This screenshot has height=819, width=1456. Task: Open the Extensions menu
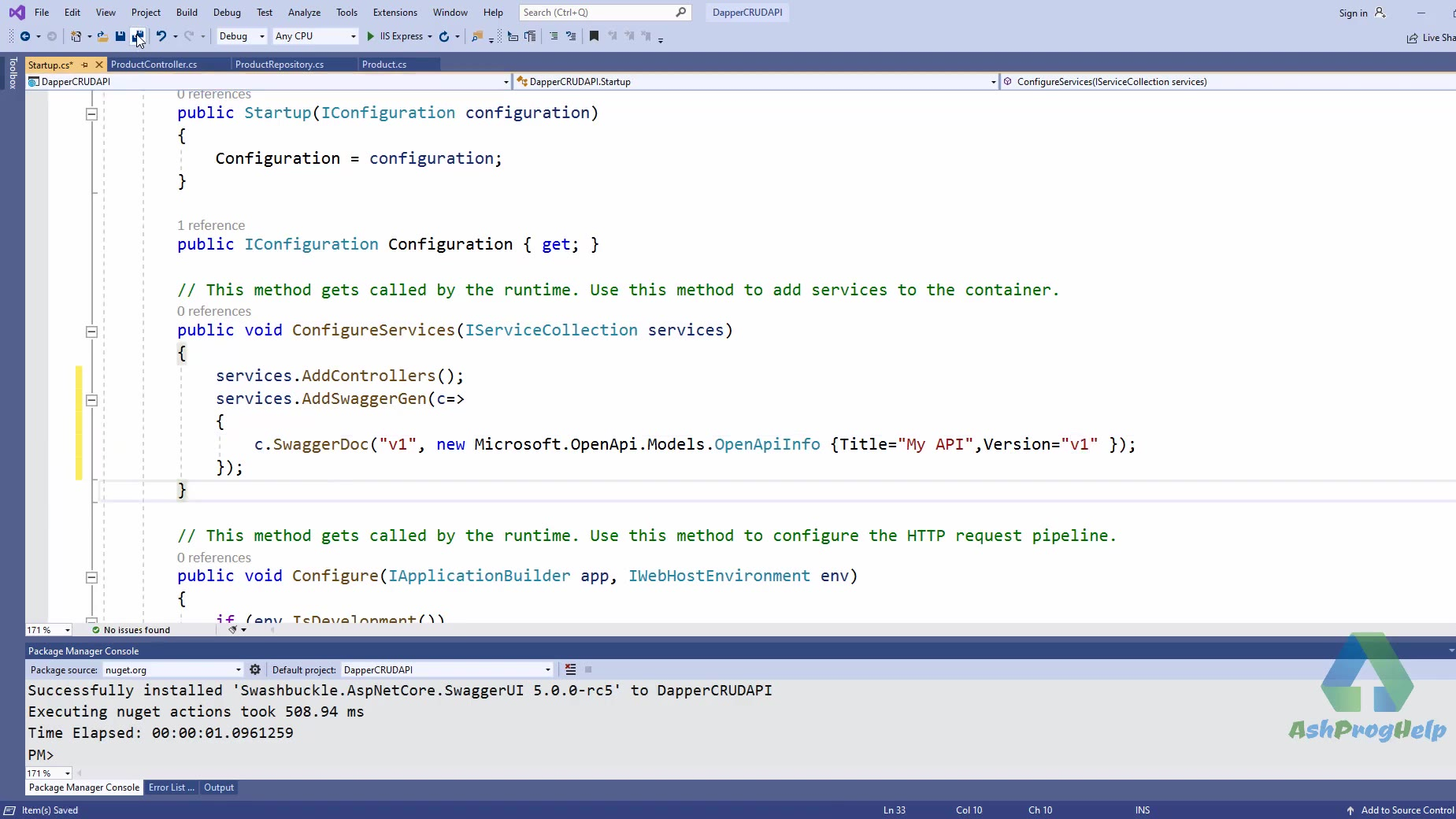point(395,13)
